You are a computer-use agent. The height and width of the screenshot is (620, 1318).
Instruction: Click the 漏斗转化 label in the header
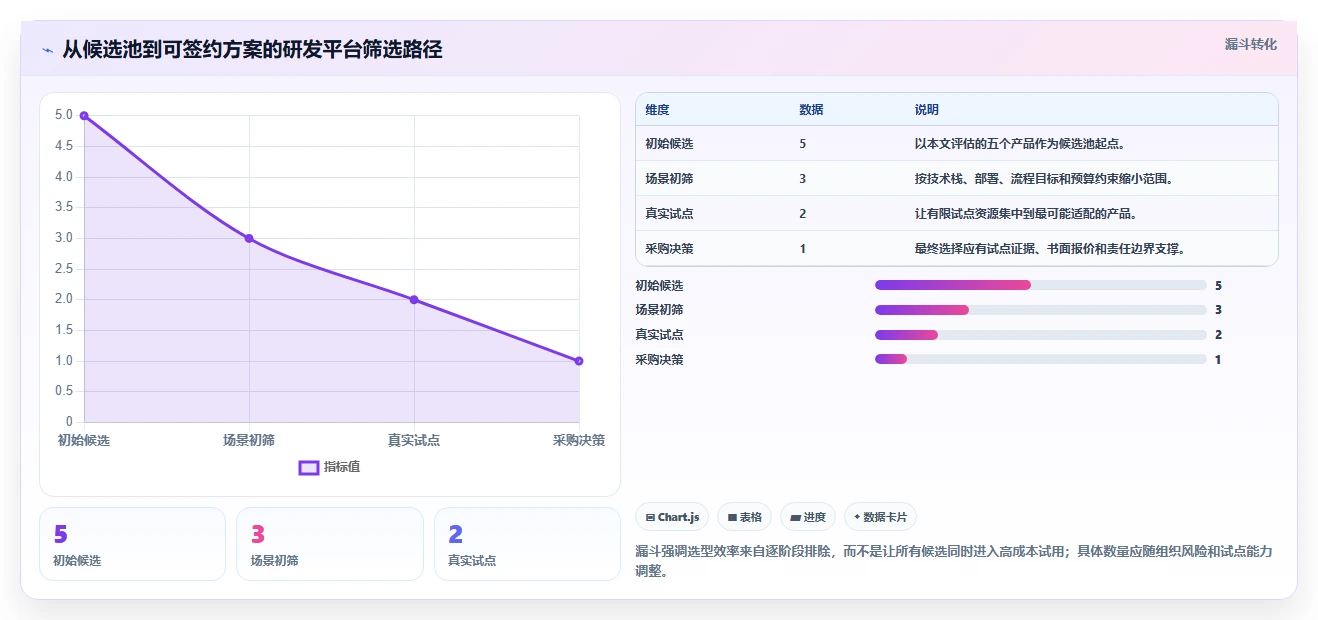[1250, 44]
